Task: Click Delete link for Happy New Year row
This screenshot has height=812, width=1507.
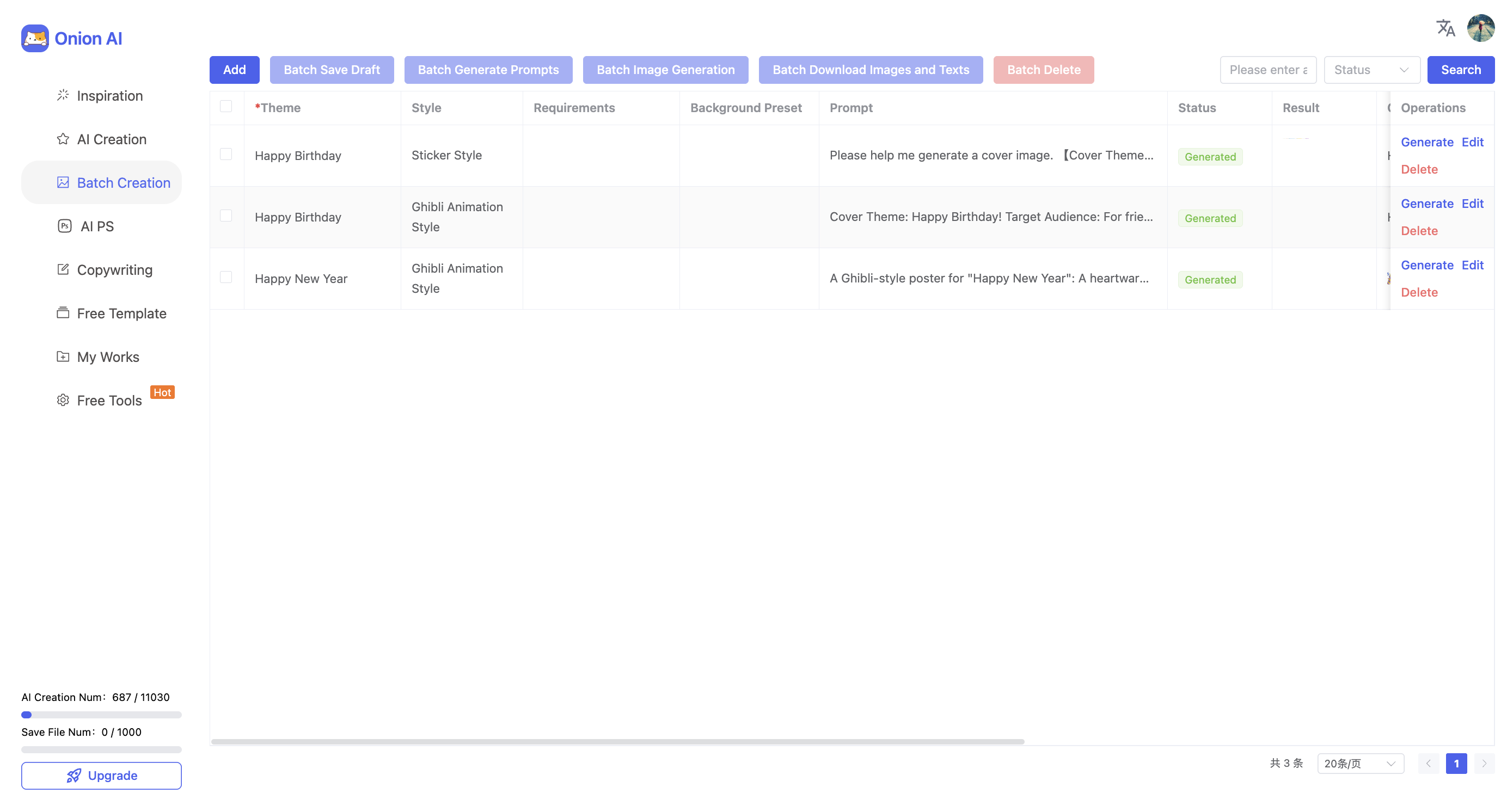Action: click(1419, 292)
